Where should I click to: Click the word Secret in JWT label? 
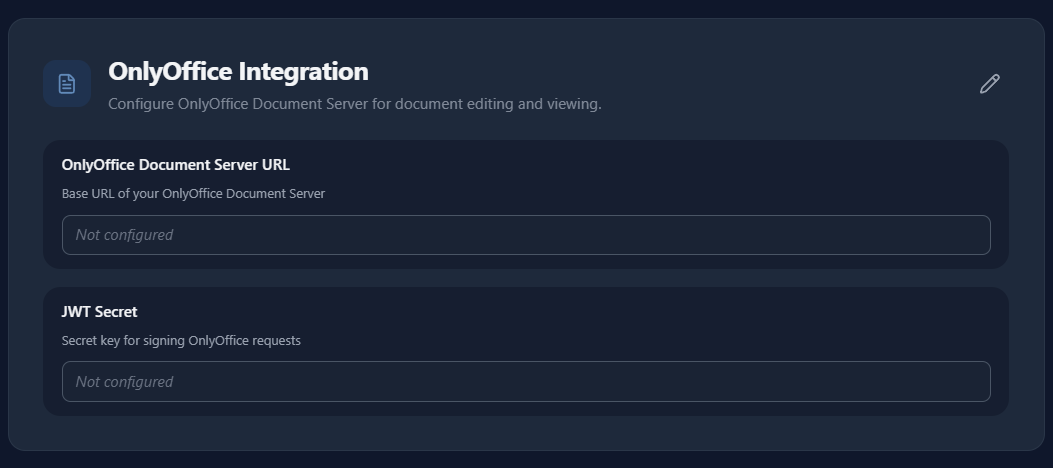coord(116,312)
